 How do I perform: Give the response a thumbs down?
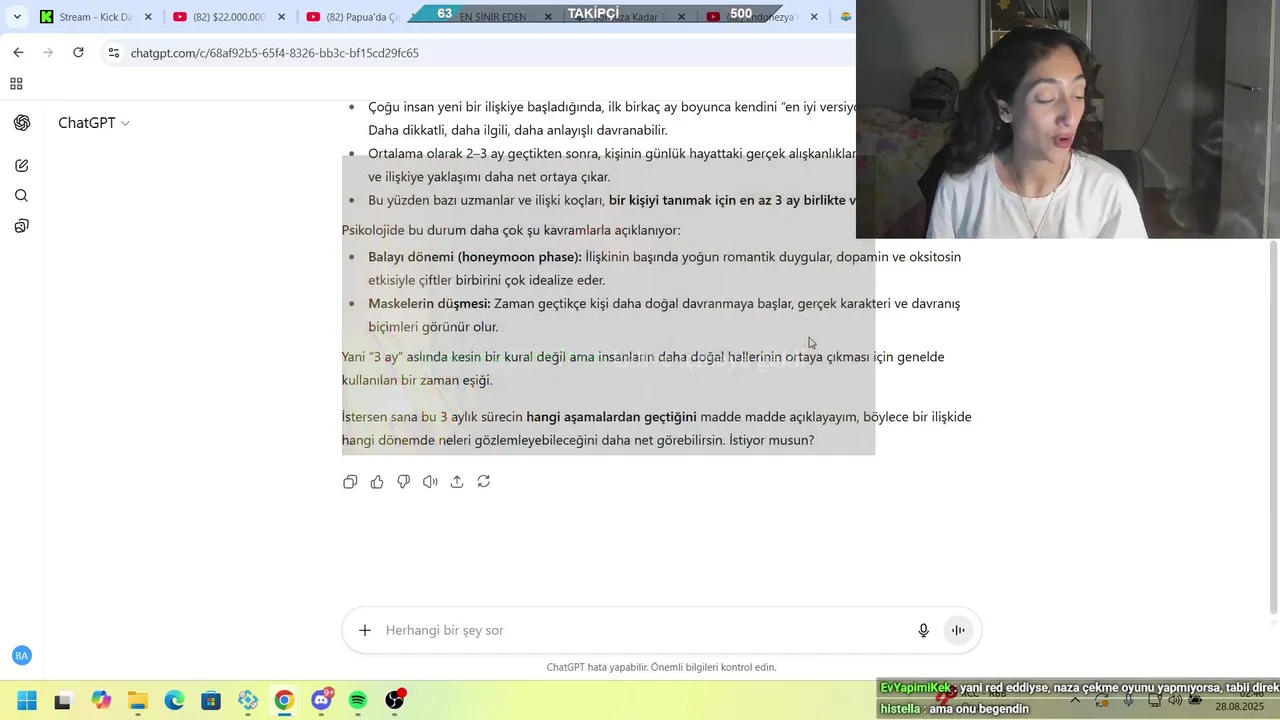coord(404,482)
